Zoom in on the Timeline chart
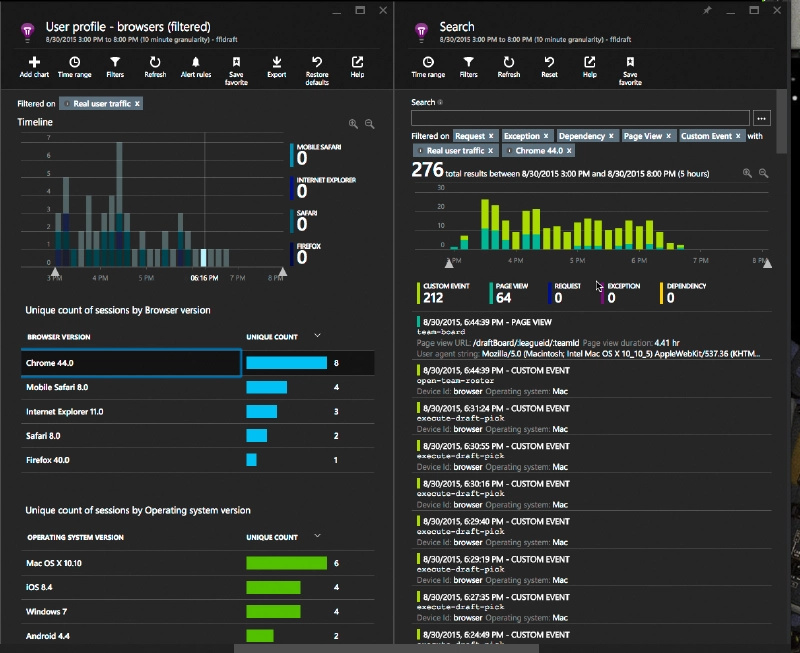The image size is (800, 653). (x=353, y=124)
